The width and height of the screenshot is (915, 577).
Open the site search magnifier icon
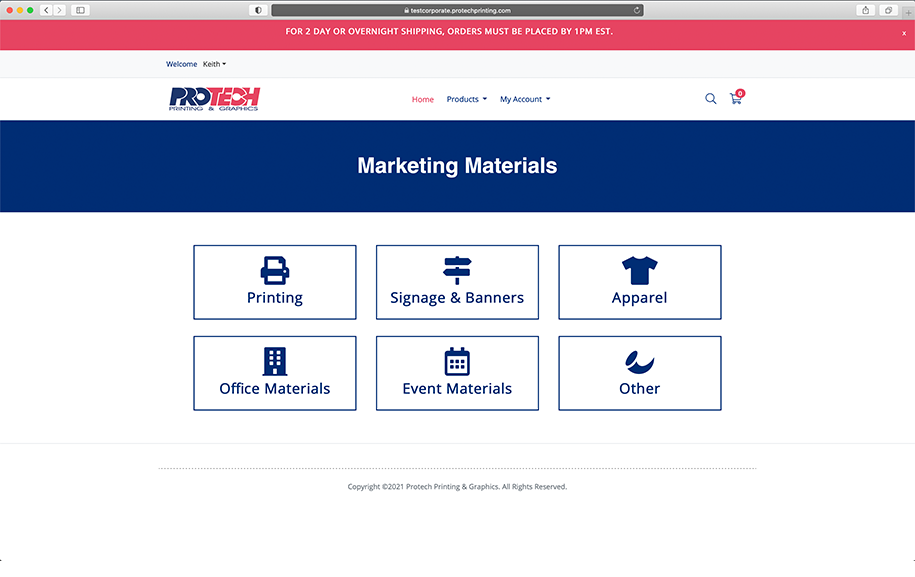pyautogui.click(x=711, y=99)
